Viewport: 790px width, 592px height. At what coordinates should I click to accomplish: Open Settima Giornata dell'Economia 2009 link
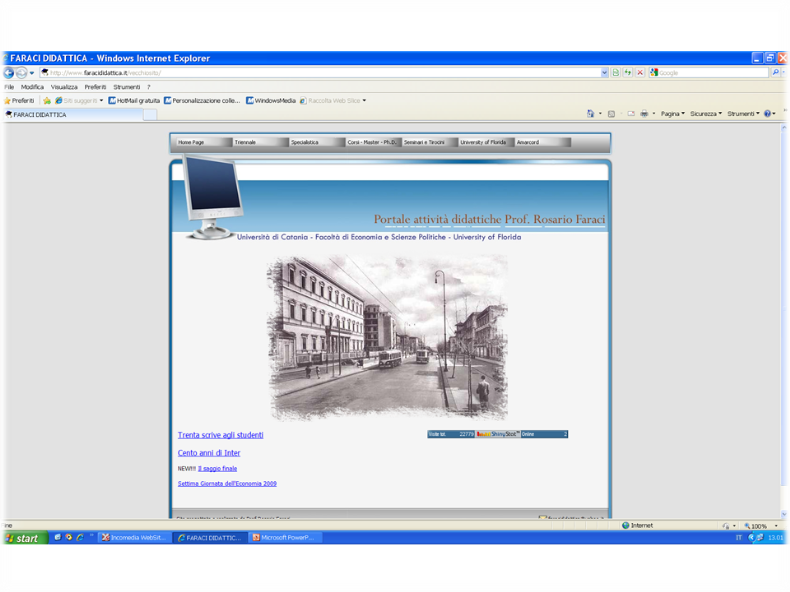227,484
